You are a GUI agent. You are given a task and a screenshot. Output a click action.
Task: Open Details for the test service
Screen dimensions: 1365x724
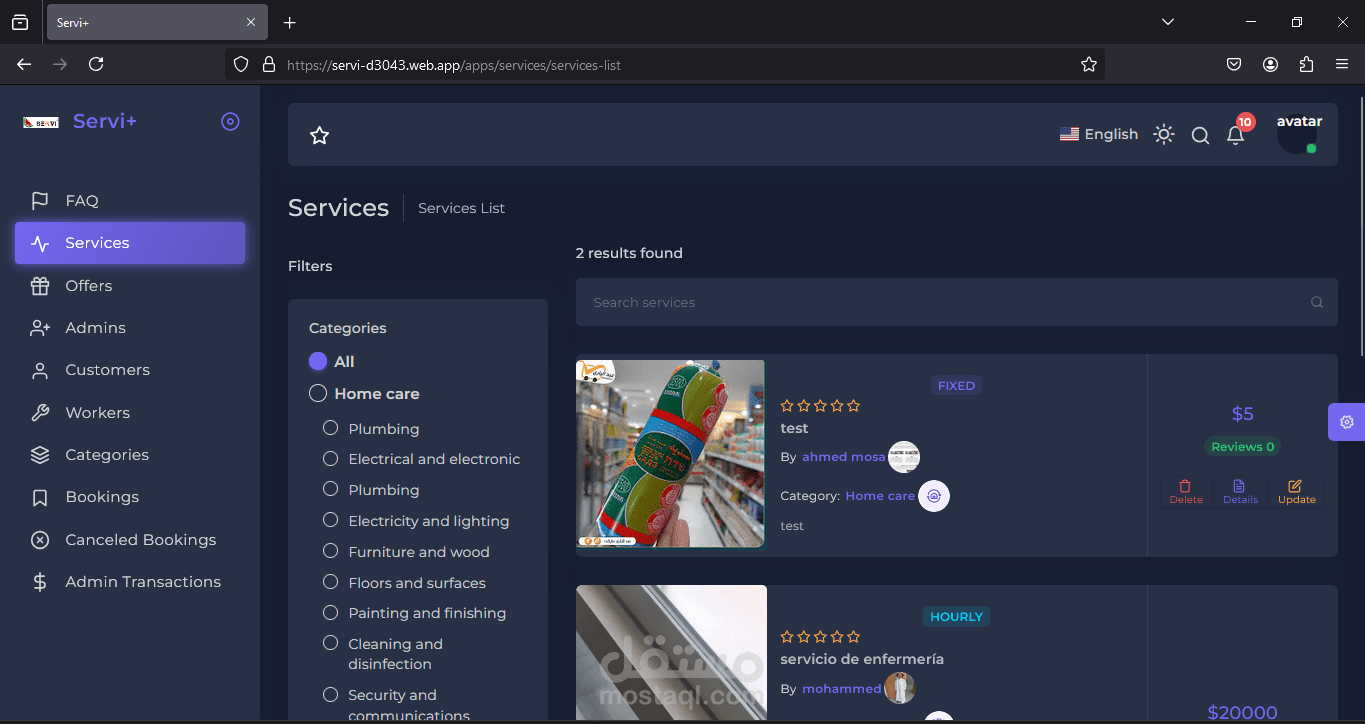pos(1240,491)
